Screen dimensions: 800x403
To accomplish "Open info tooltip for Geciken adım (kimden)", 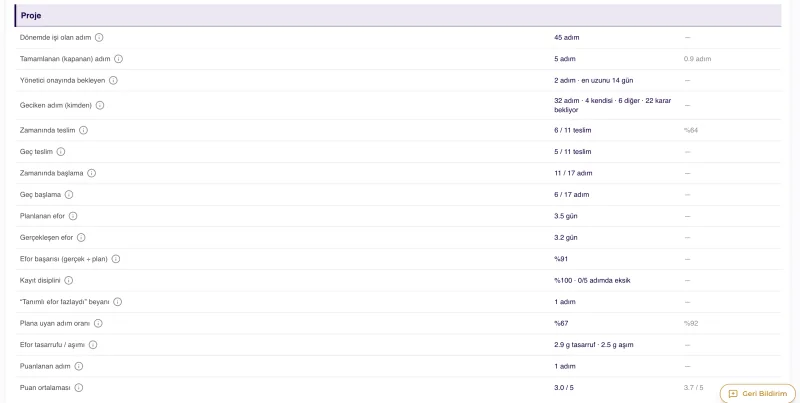I will [100, 105].
